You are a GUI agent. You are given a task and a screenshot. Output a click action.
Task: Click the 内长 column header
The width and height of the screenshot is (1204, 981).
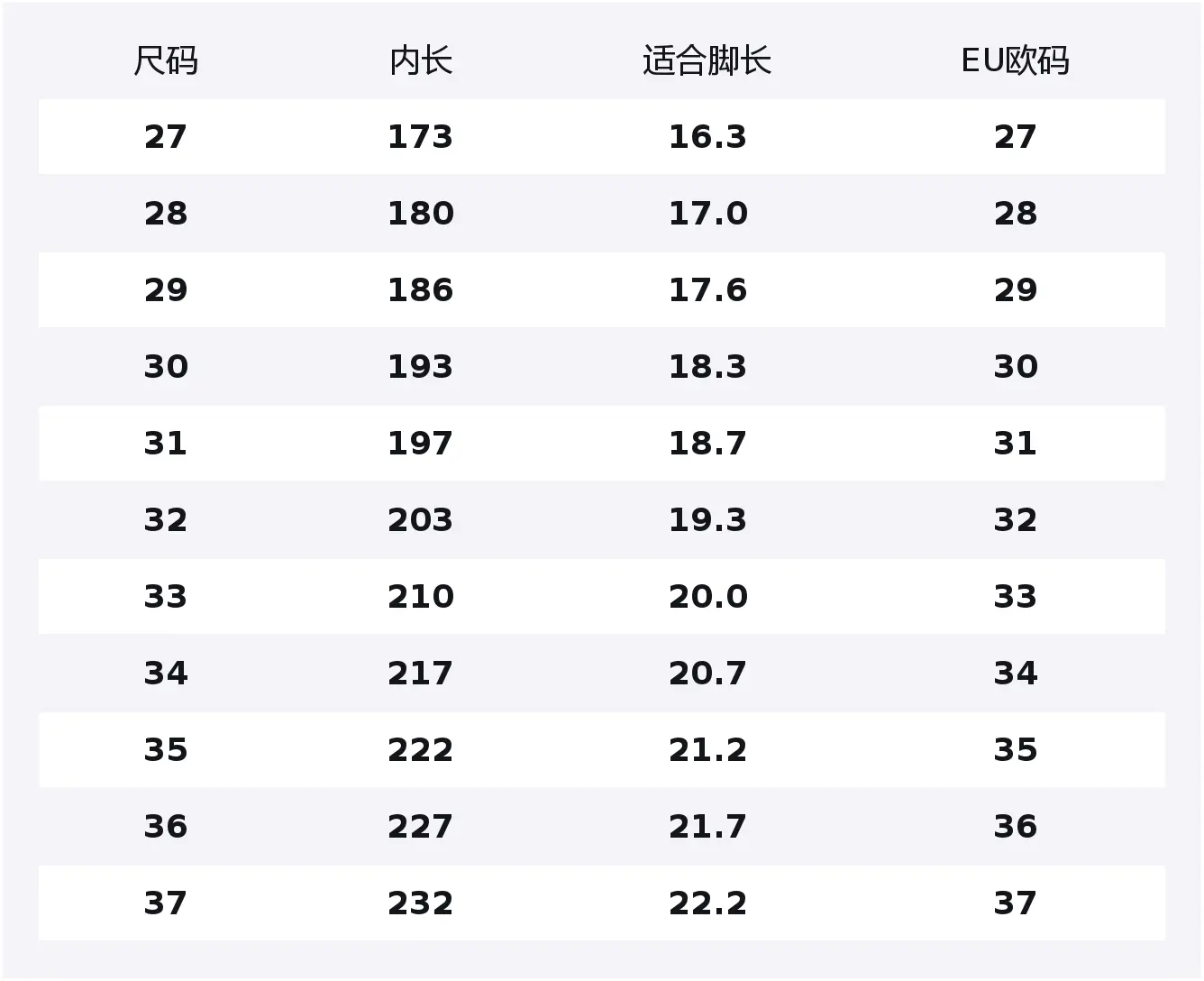(x=421, y=60)
